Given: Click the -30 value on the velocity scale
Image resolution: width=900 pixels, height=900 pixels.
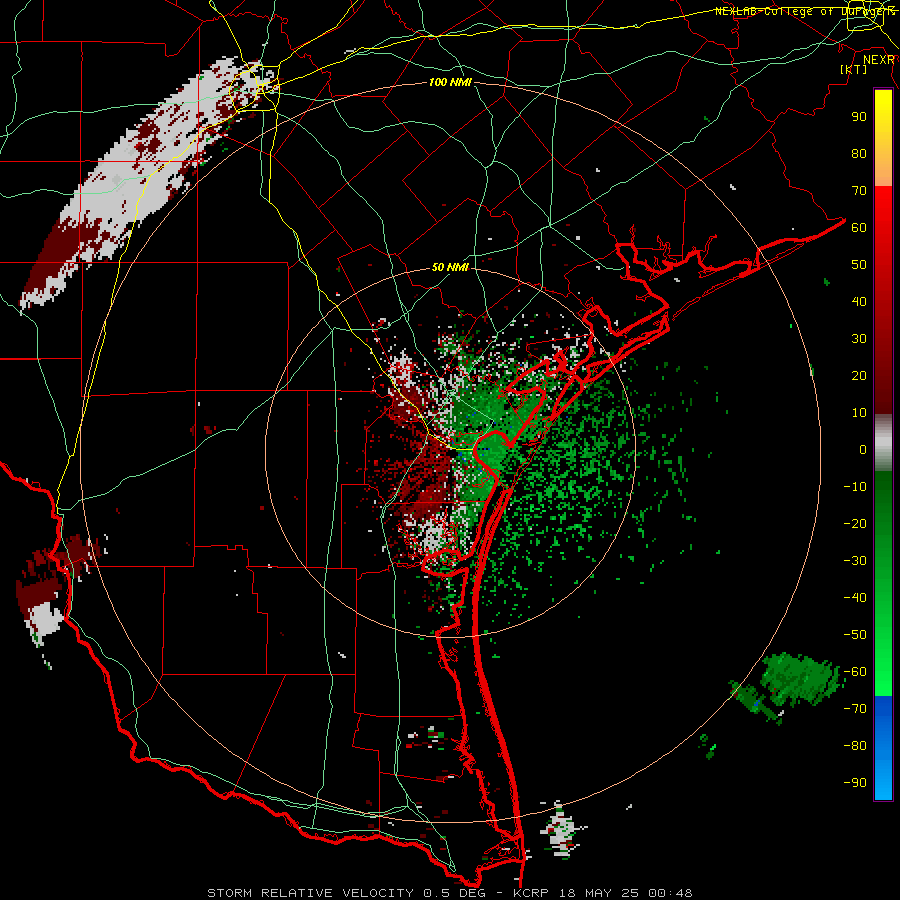Looking at the screenshot, I should (x=855, y=561).
